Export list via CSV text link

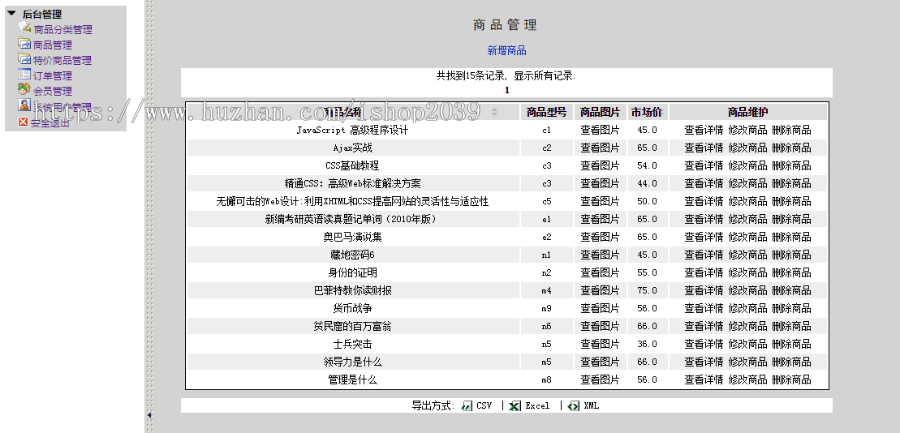[484, 405]
